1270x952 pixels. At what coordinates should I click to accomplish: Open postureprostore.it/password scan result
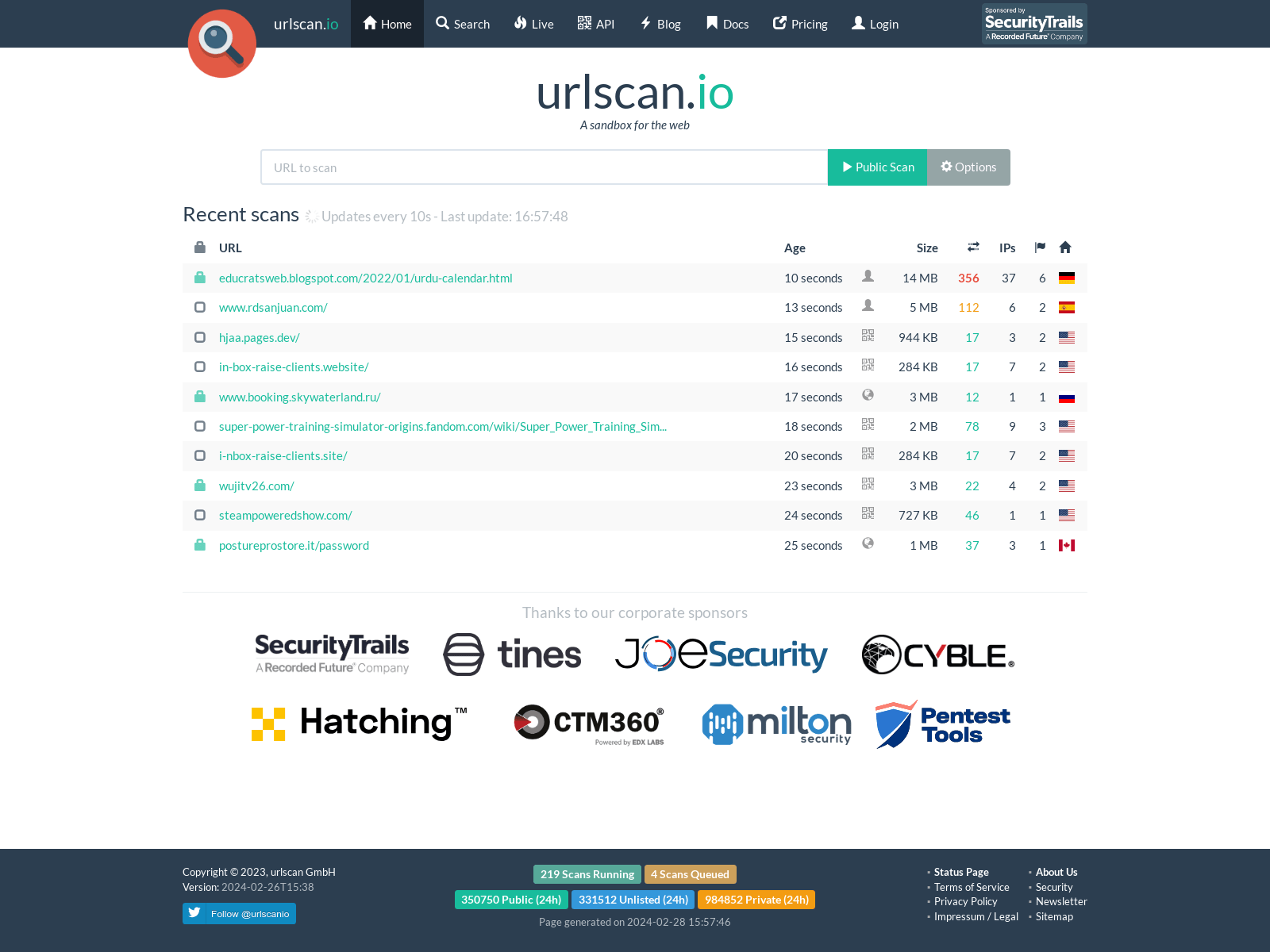[x=294, y=546]
